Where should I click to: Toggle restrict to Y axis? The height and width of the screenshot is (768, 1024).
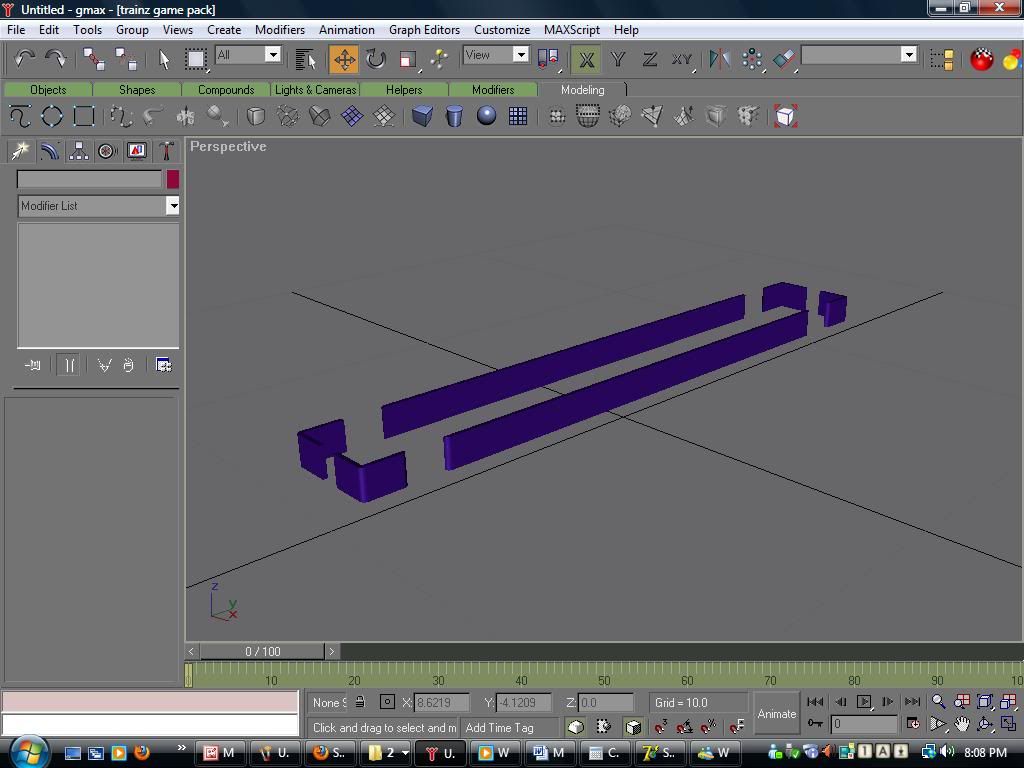[x=618, y=59]
